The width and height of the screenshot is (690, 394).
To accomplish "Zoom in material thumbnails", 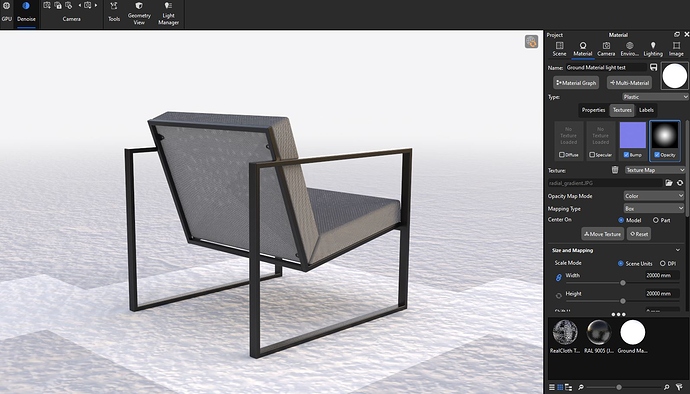I will tap(666, 387).
